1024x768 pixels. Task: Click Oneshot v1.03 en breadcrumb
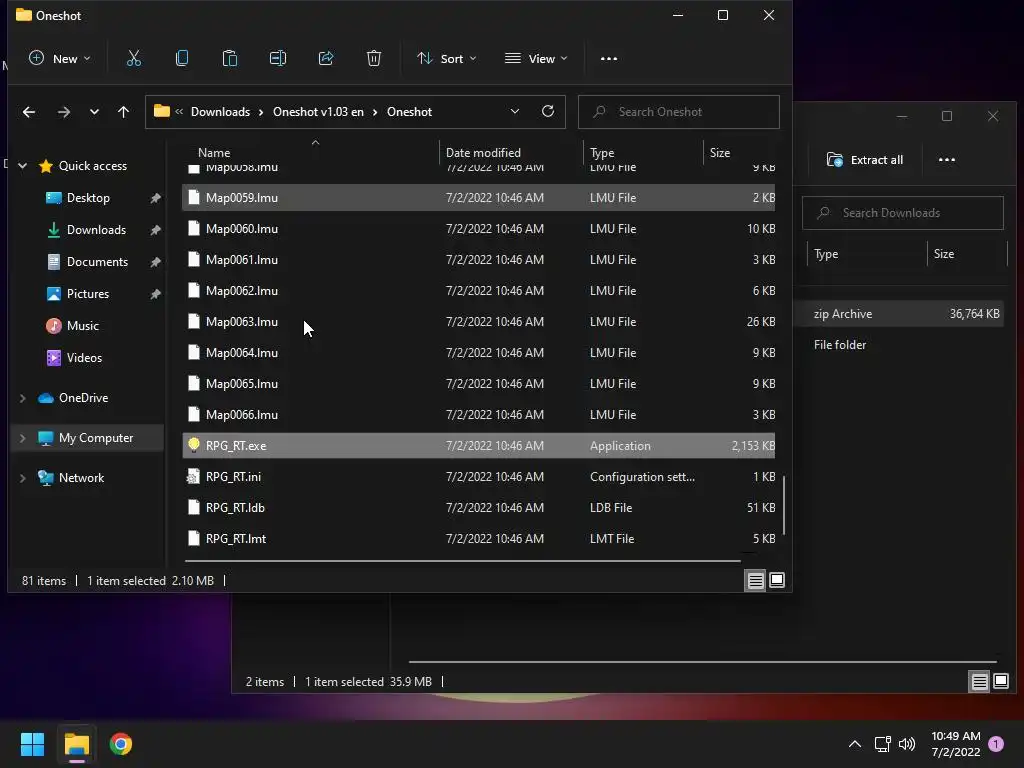318,112
